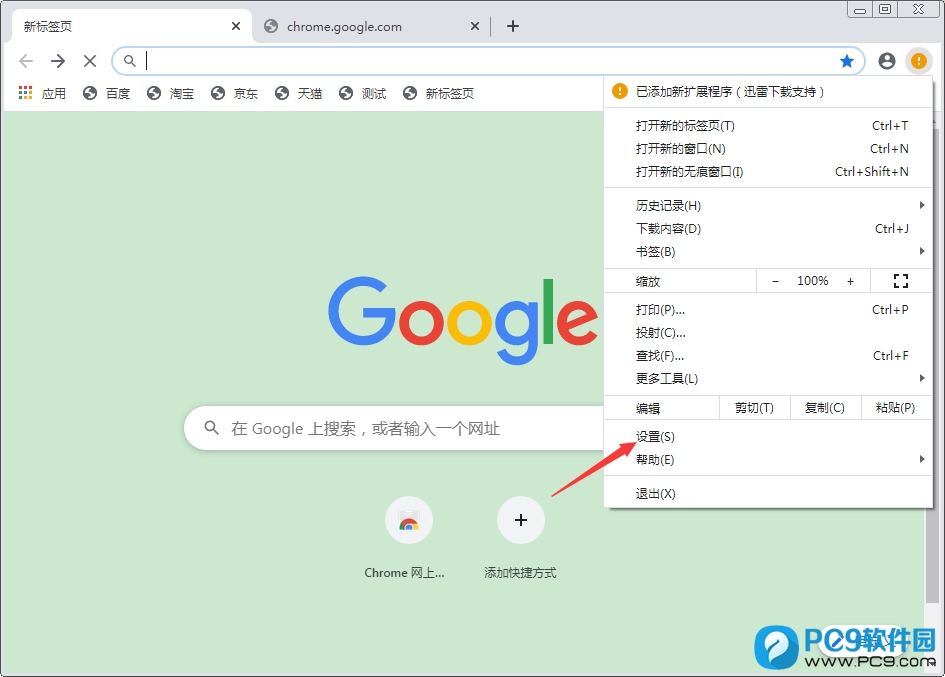The image size is (945, 677).
Task: Select 打开新的标签页(T) menu item
Action: 768,125
